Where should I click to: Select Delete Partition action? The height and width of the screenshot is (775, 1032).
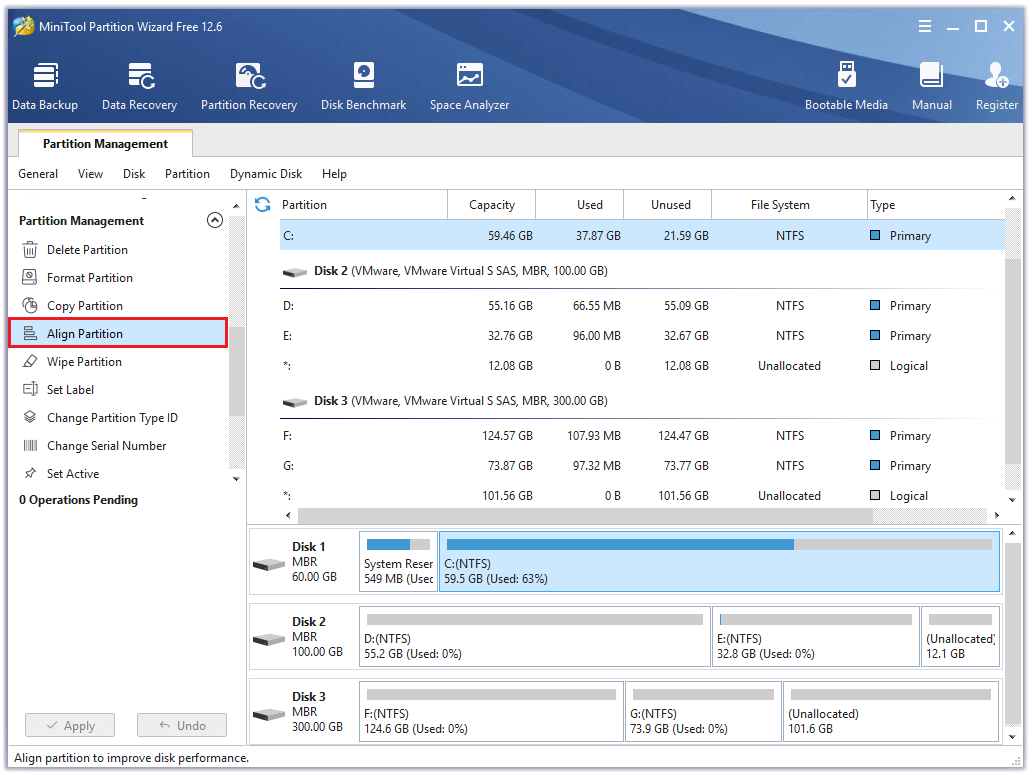[87, 250]
